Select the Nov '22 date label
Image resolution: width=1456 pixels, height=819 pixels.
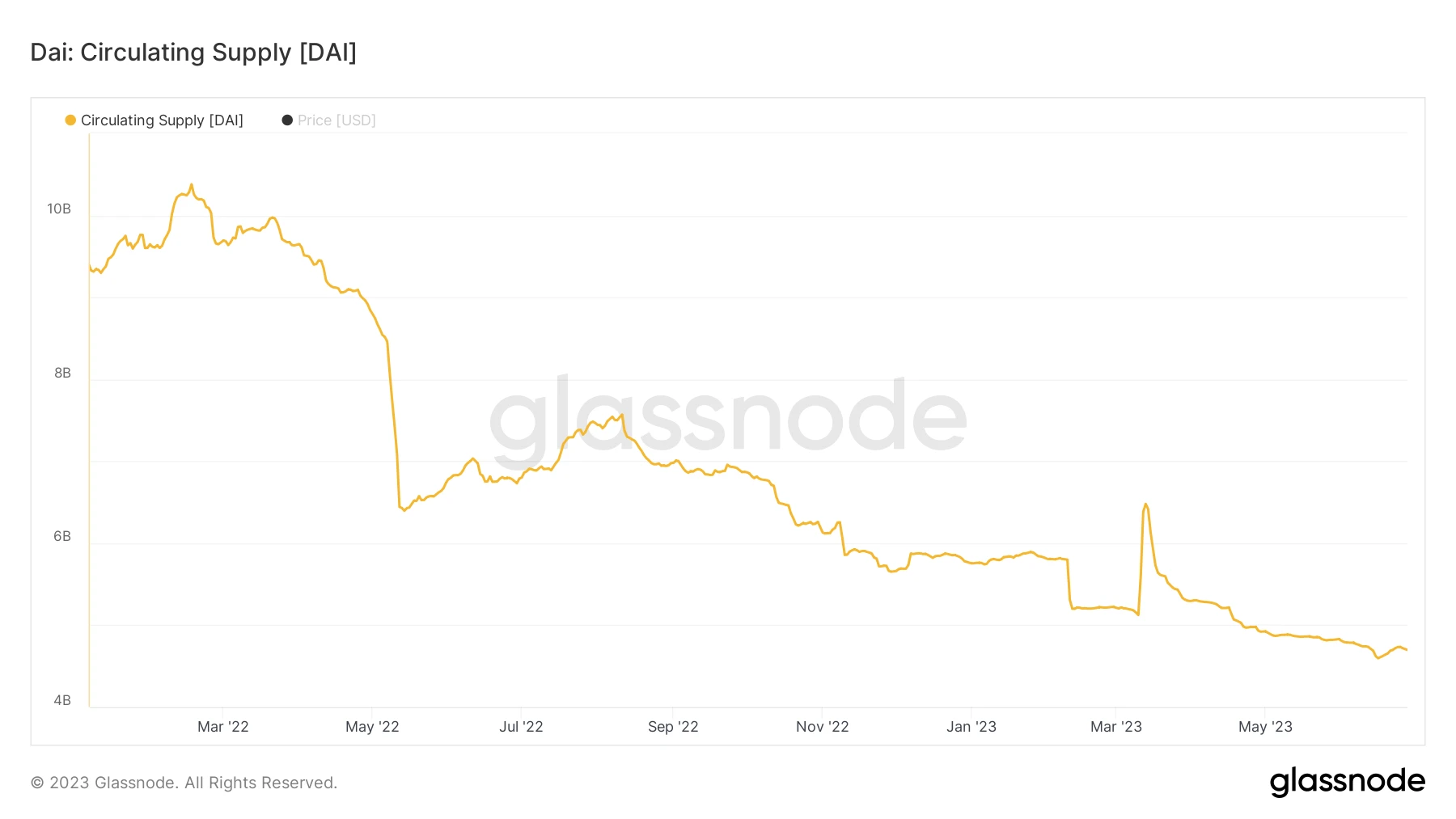click(x=822, y=727)
